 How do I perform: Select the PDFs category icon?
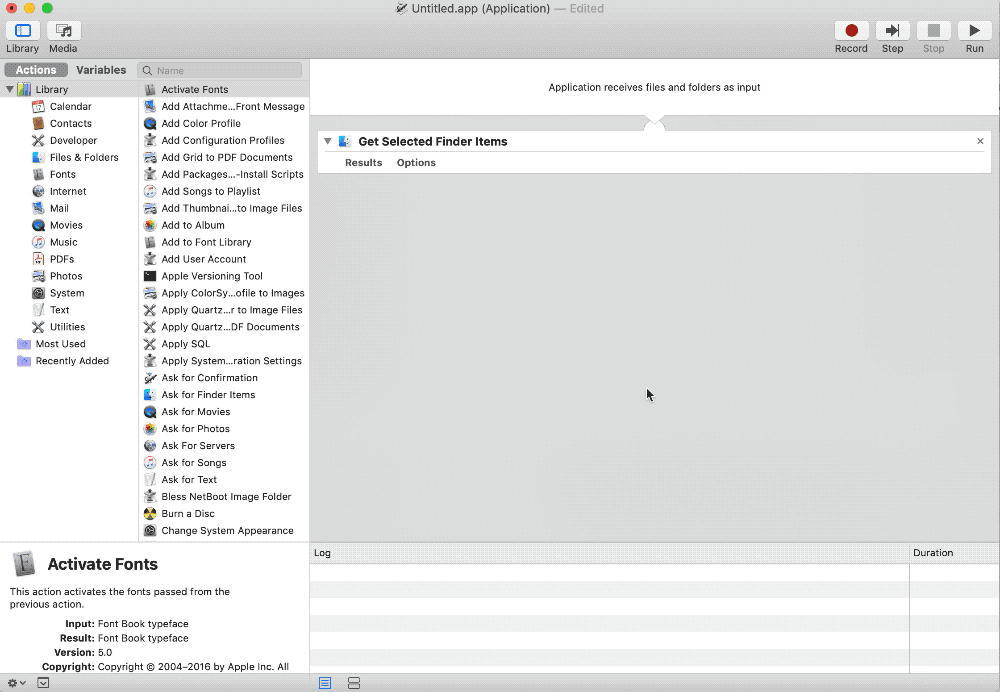point(38,259)
